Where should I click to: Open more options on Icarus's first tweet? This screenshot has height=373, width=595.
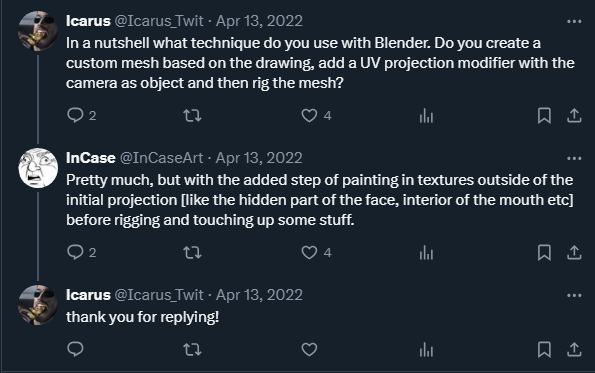(574, 22)
